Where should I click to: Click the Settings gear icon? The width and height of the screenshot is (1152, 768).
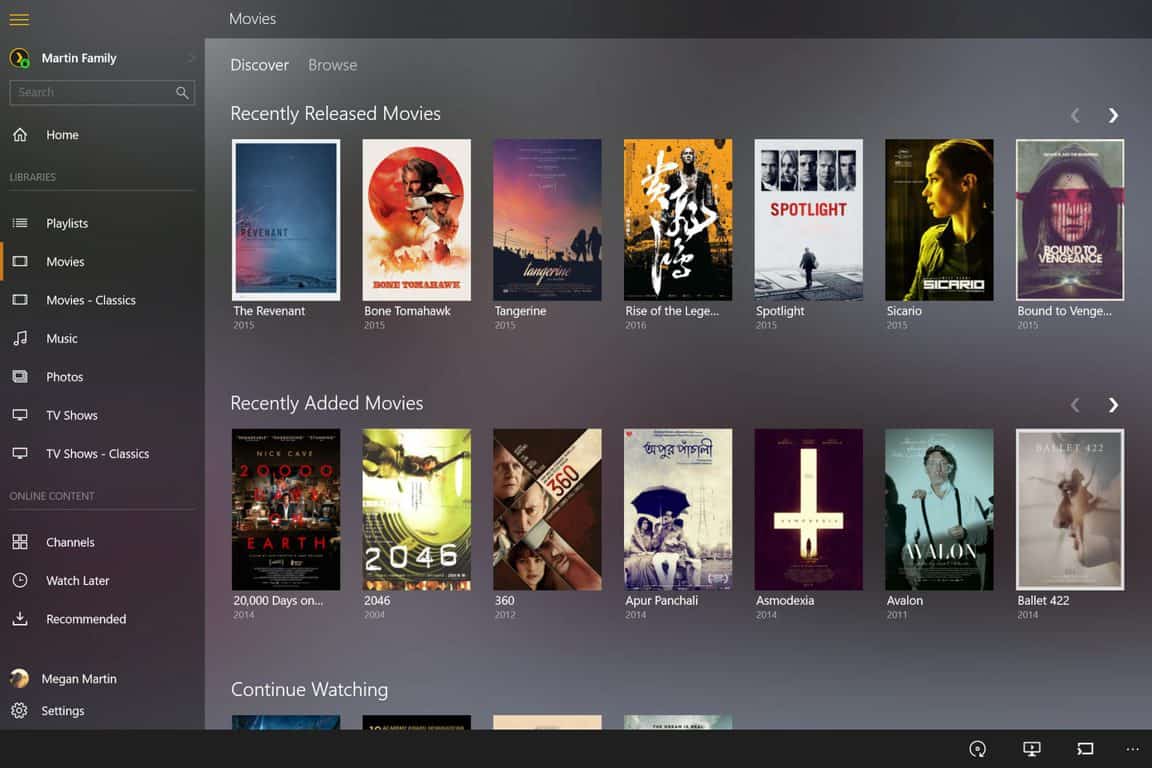pos(19,711)
